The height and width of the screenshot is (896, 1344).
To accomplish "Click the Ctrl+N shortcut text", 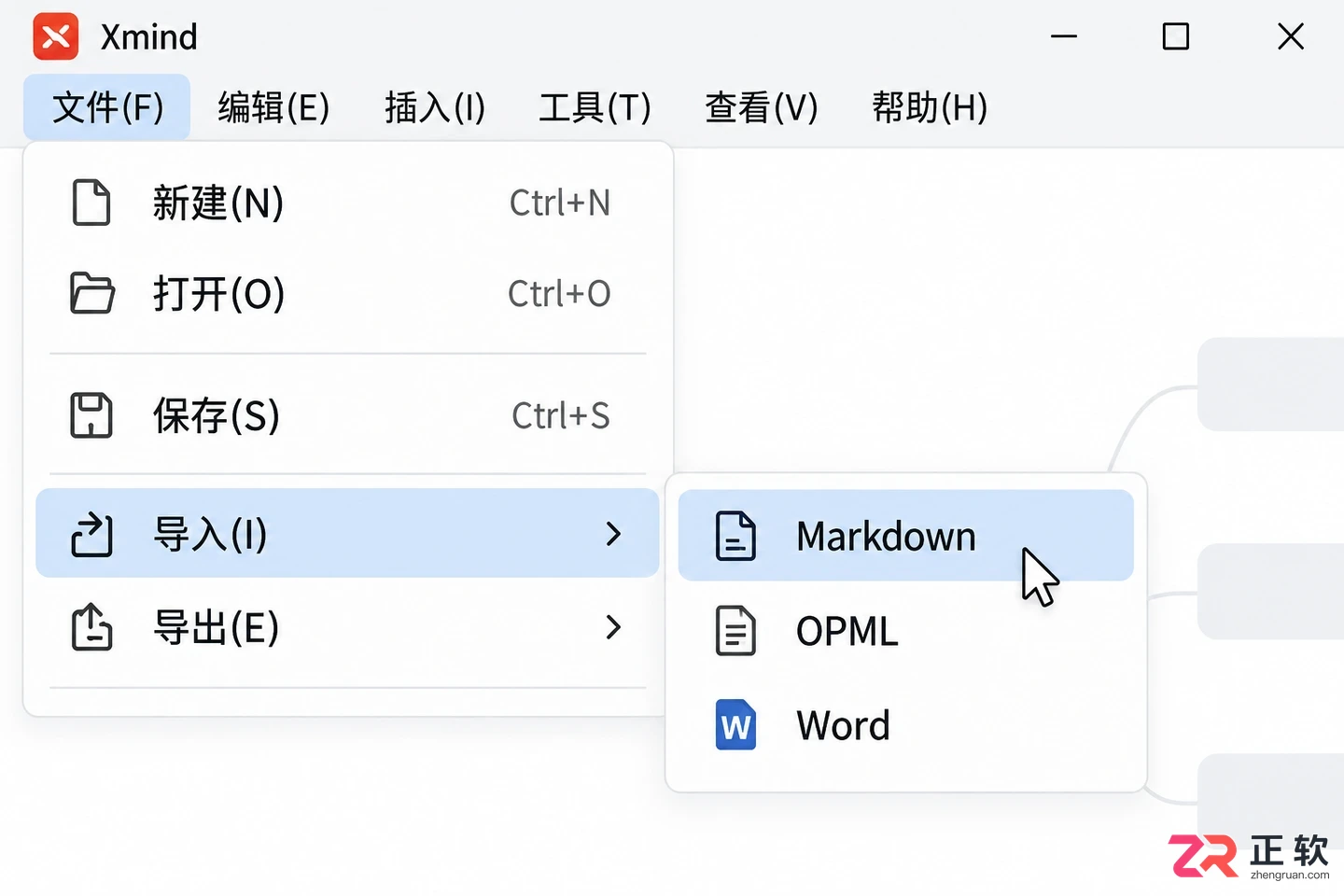I will [x=560, y=203].
